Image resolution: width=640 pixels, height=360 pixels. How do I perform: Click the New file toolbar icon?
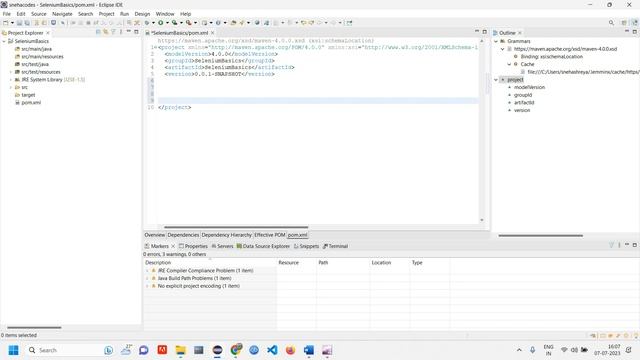click(6, 23)
